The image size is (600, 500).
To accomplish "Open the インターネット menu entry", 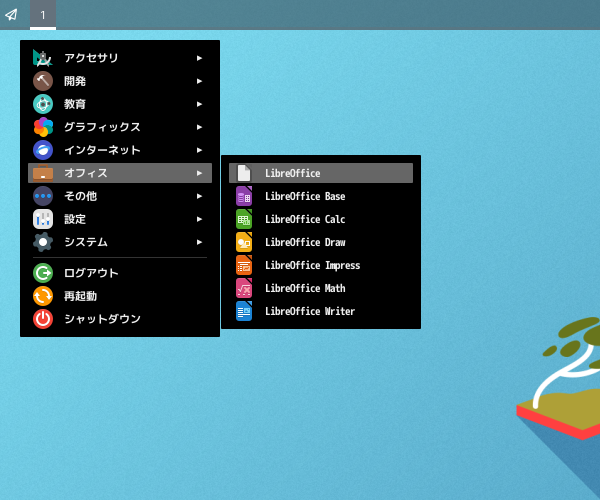I will 120,150.
